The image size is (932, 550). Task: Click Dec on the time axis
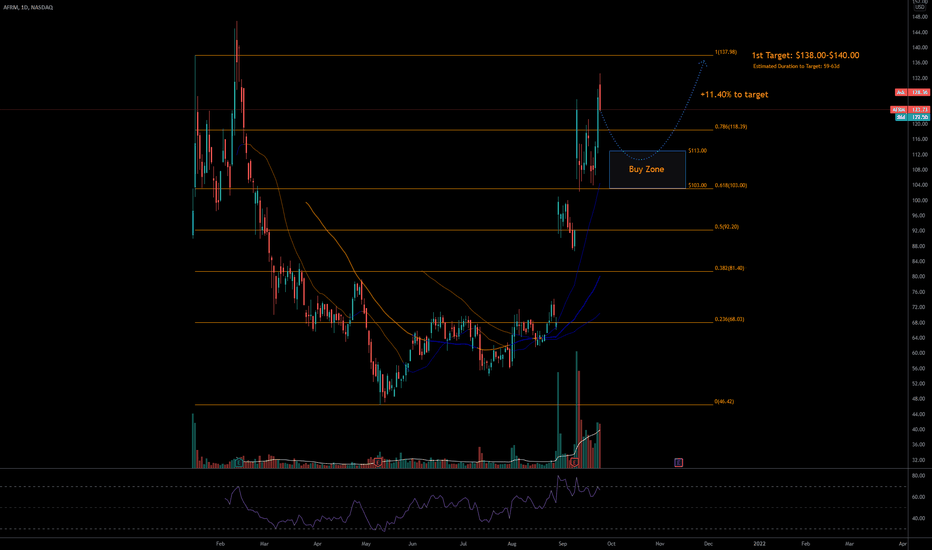(708, 544)
